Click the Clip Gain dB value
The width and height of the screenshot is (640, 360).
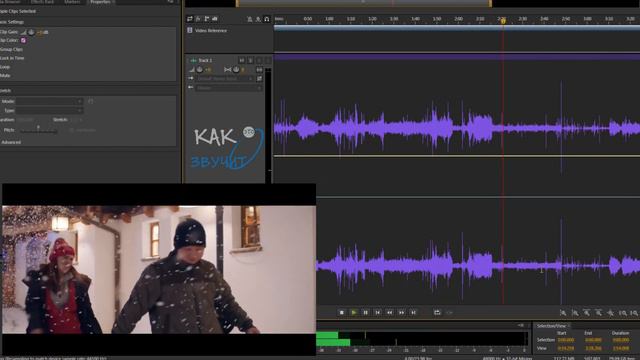42,32
